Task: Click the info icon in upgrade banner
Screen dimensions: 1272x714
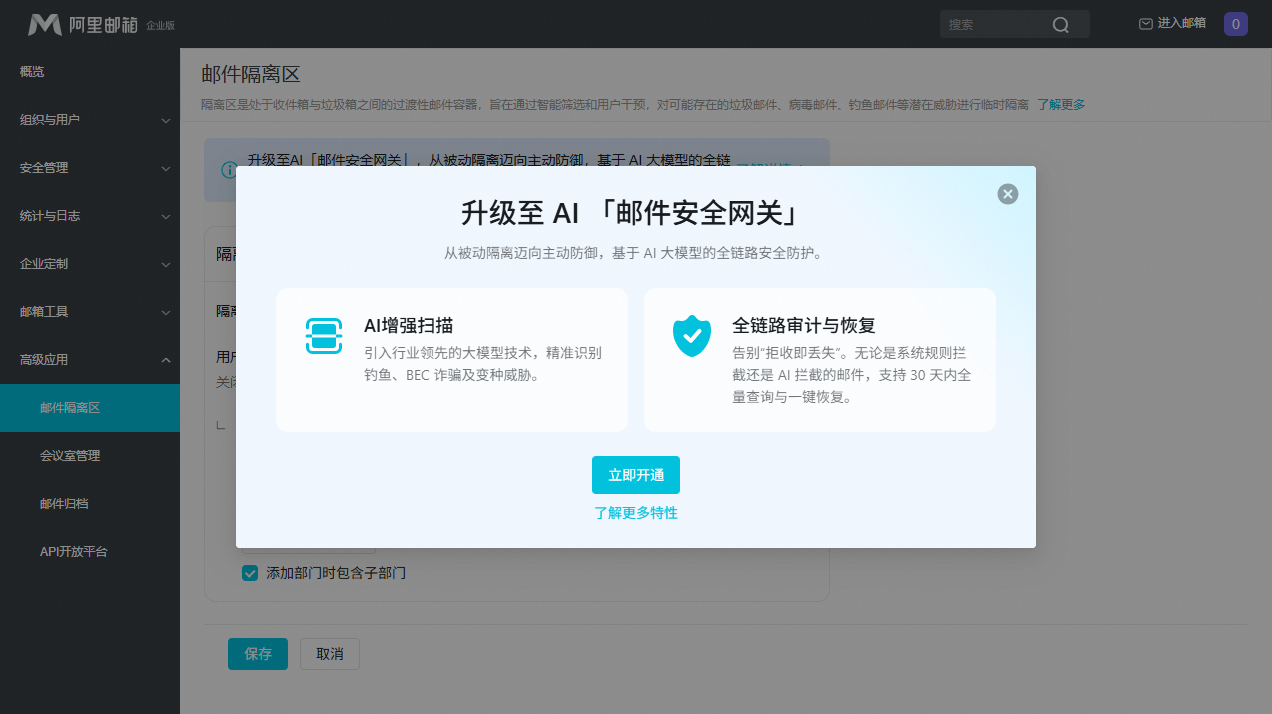Action: click(230, 170)
